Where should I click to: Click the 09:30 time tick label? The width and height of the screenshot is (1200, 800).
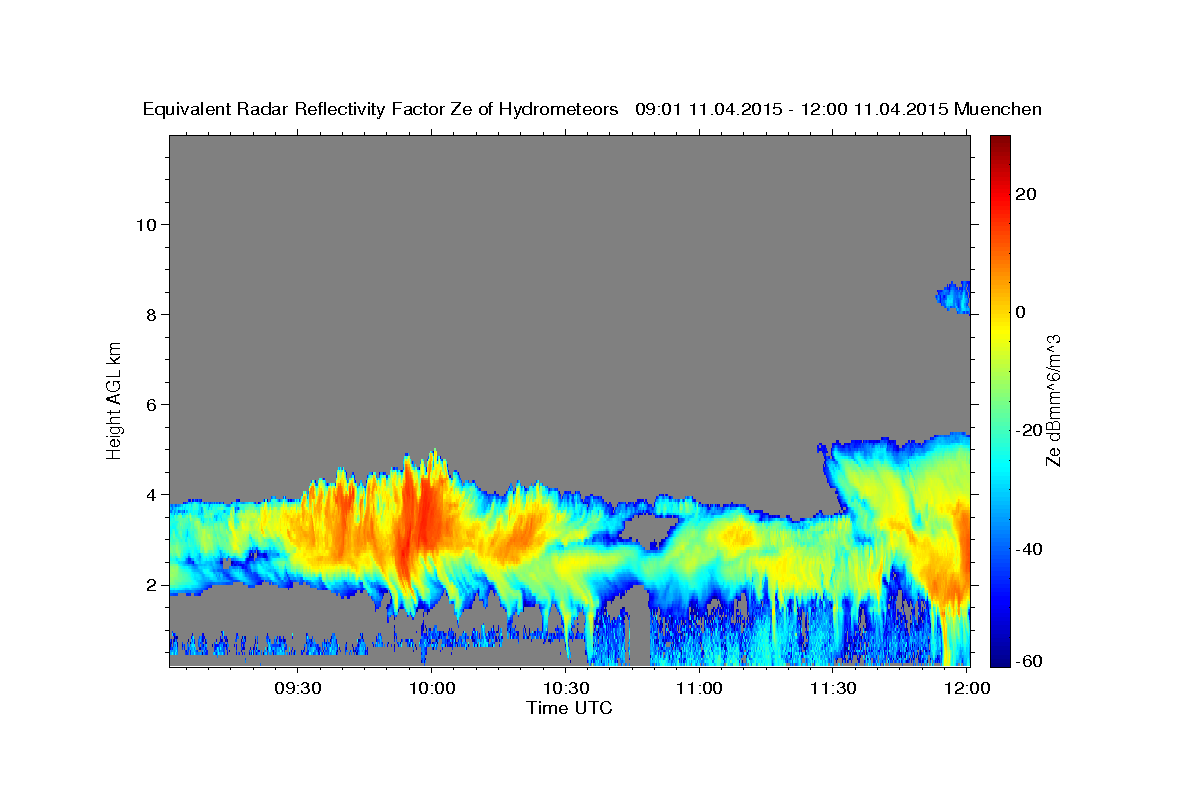tap(298, 689)
